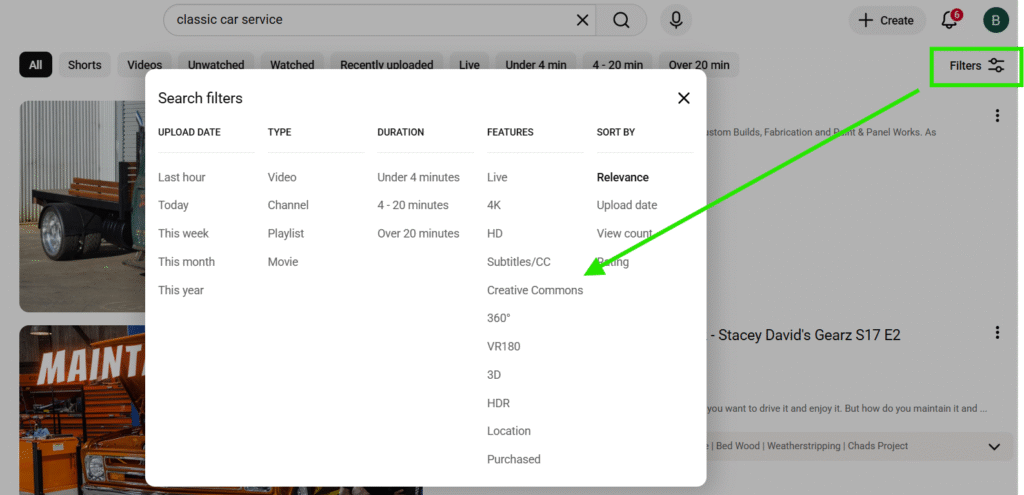Open three-dot menu for Stacey David's video
1024x495 pixels.
click(x=997, y=333)
